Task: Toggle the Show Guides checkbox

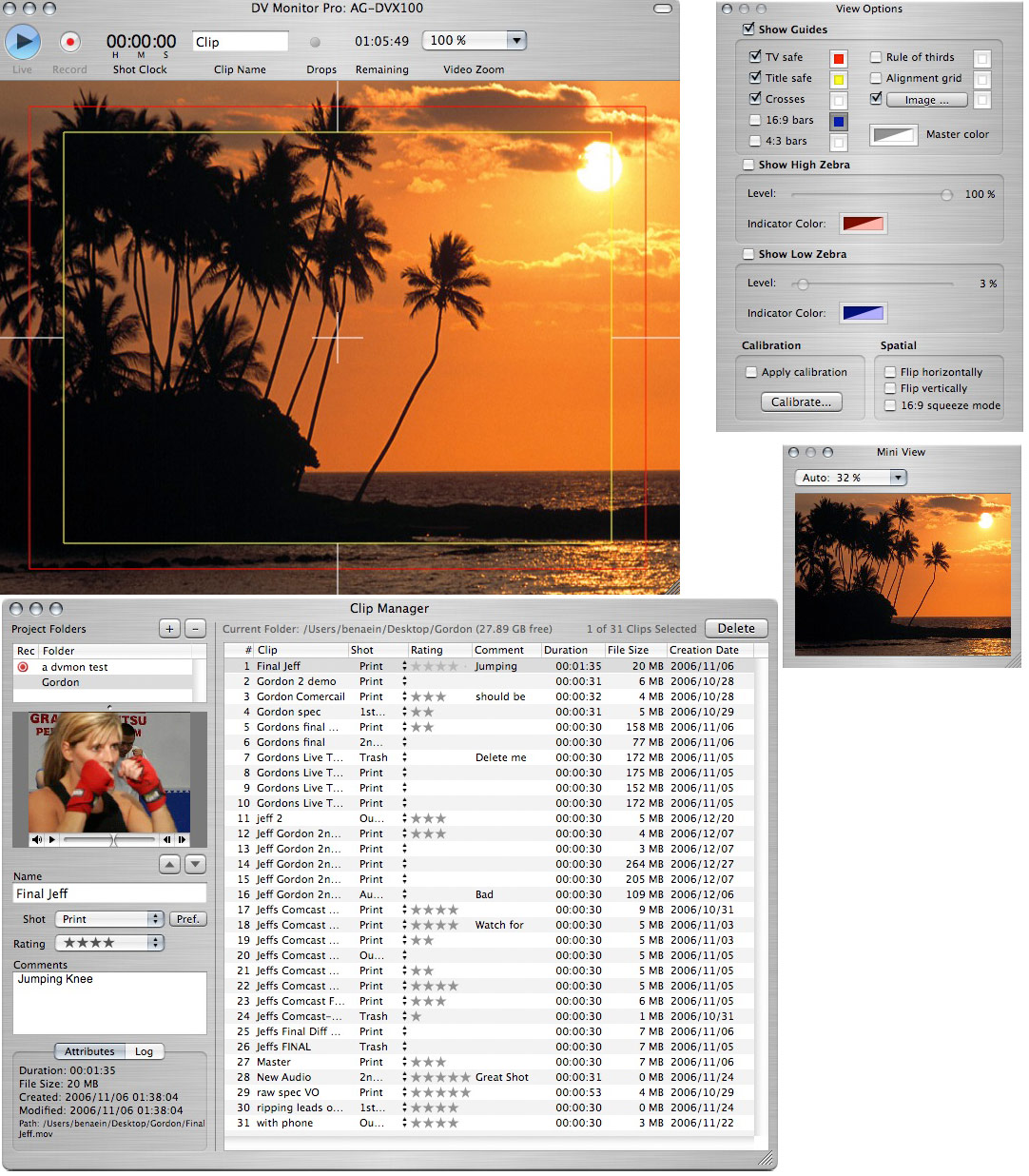Action: (x=748, y=29)
